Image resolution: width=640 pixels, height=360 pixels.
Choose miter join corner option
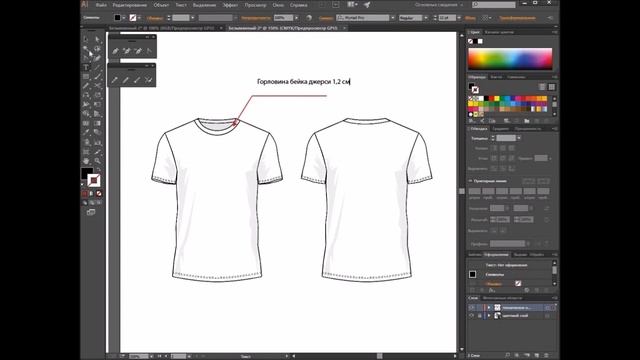click(494, 158)
